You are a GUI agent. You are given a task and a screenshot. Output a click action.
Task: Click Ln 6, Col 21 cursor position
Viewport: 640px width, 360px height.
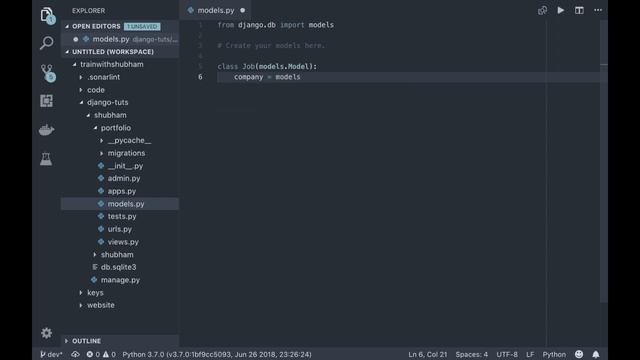427,354
